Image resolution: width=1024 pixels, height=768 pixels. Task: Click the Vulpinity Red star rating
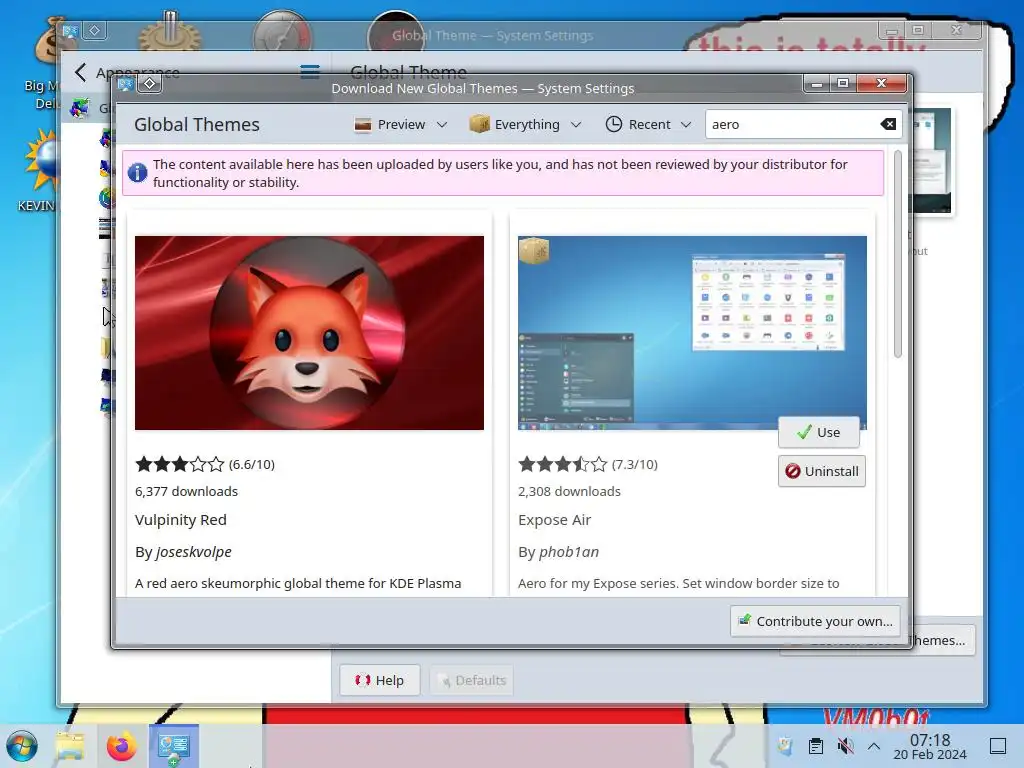point(180,464)
